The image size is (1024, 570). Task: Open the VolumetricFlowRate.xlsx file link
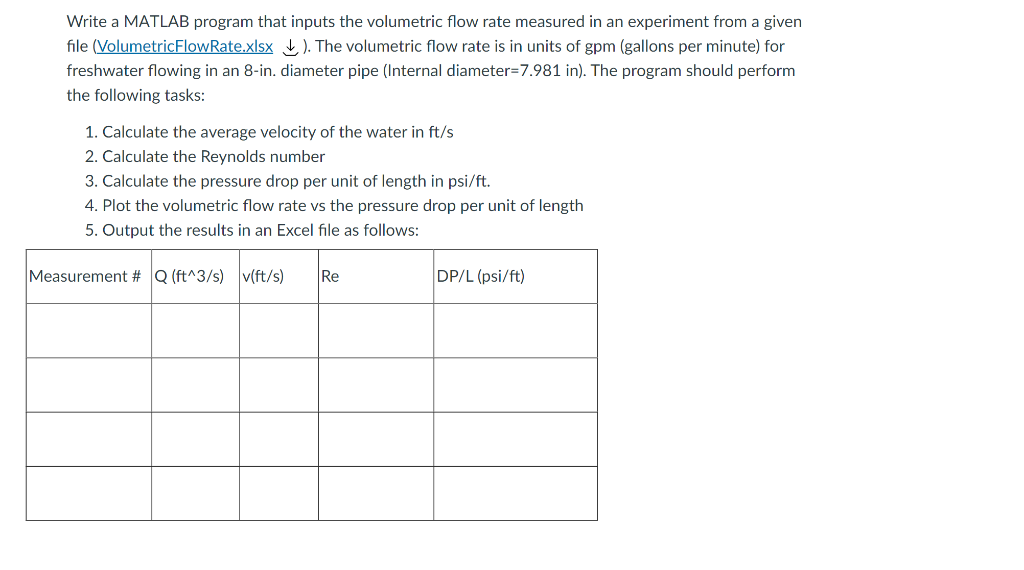coord(185,46)
